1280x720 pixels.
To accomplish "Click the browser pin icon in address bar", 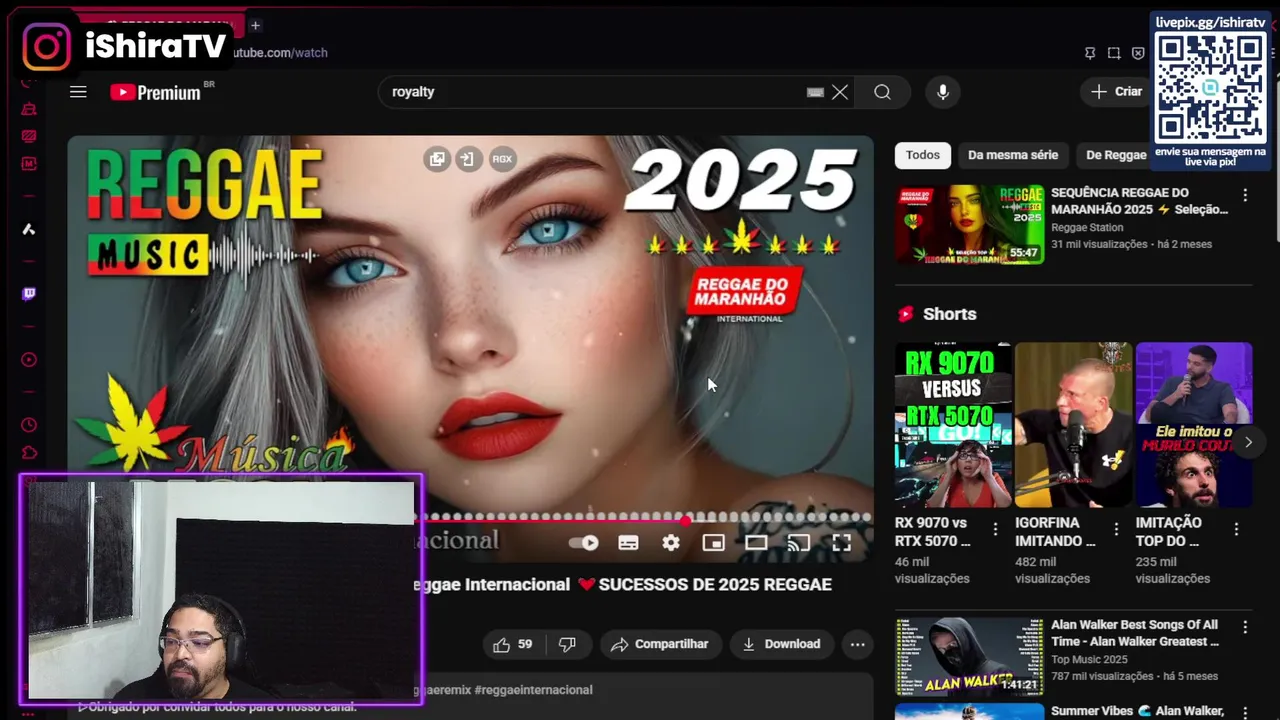I will [x=1090, y=53].
